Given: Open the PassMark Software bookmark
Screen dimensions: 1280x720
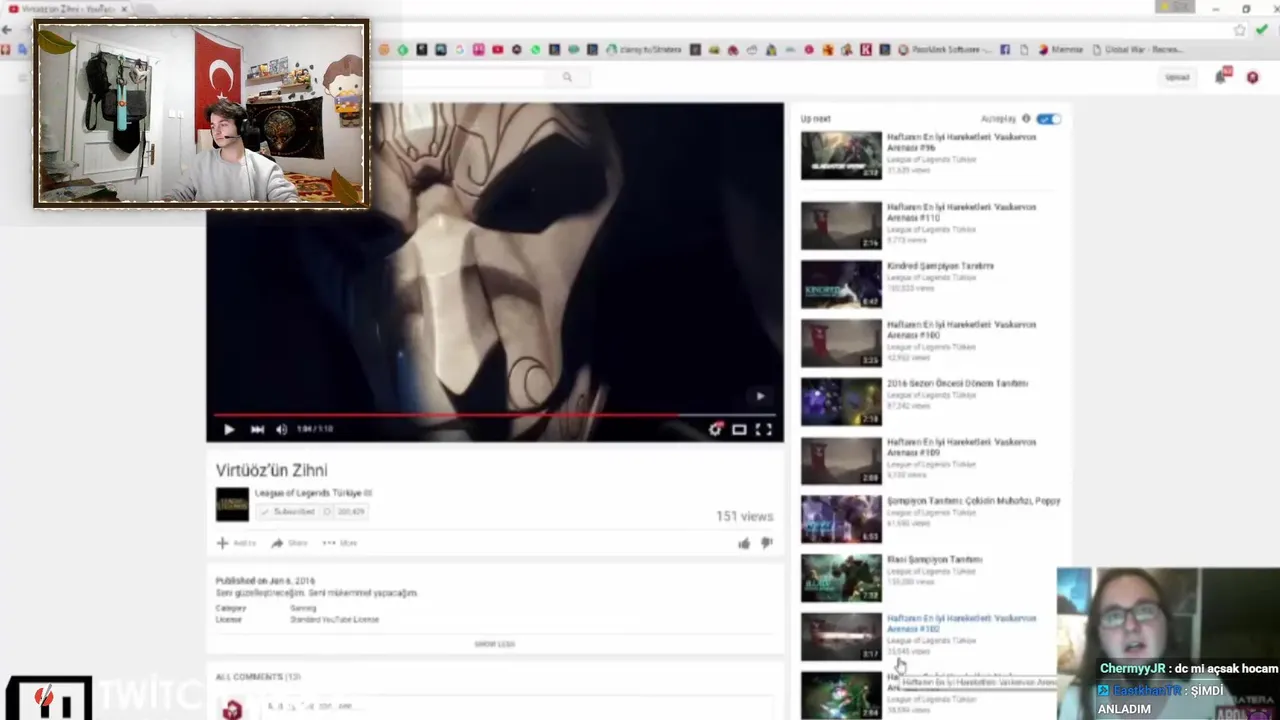Looking at the screenshot, I should point(944,49).
